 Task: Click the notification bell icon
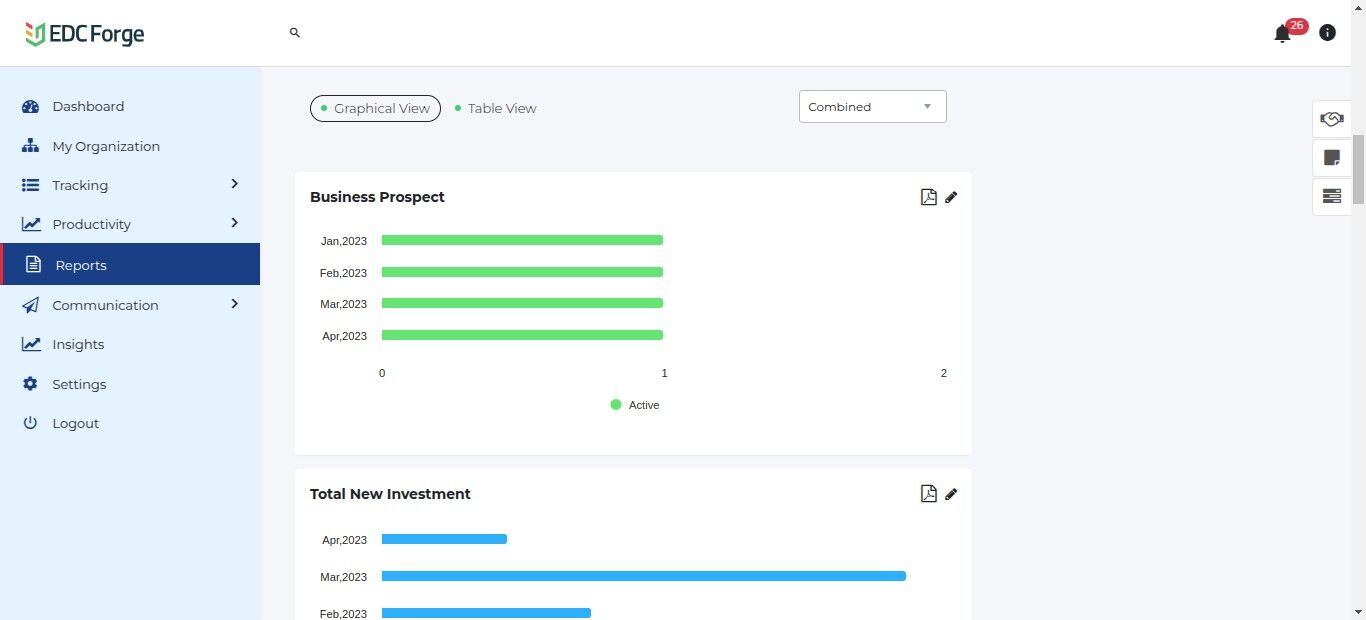[x=1282, y=34]
